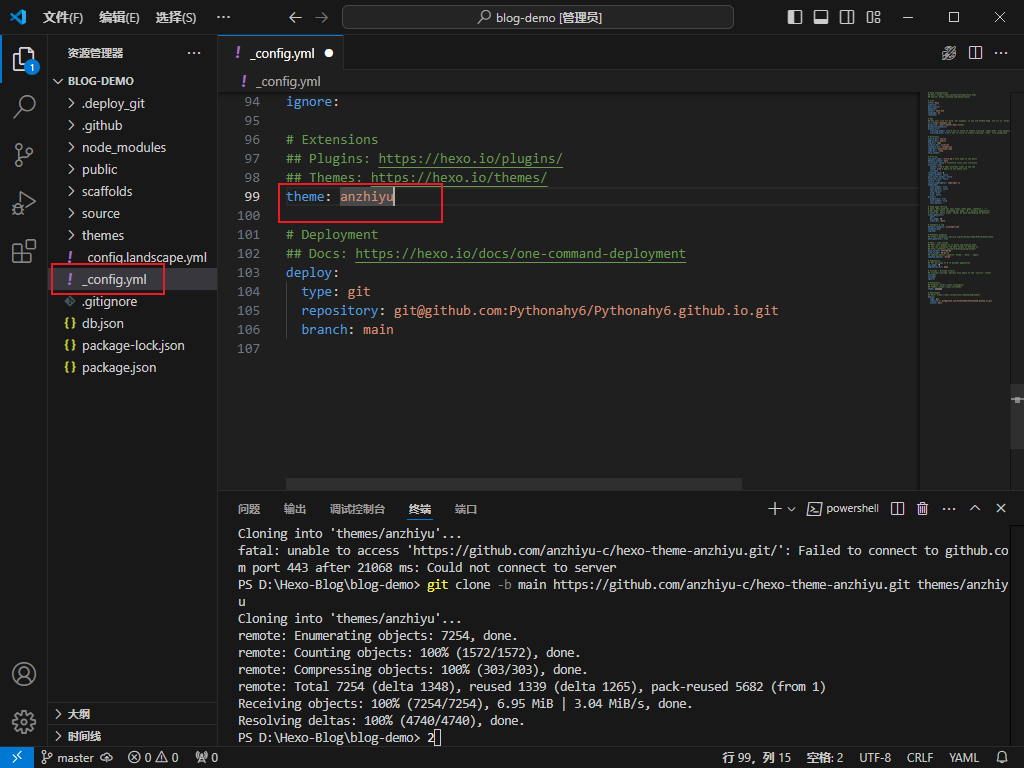Switch to the 问题 panel tab

click(249, 509)
